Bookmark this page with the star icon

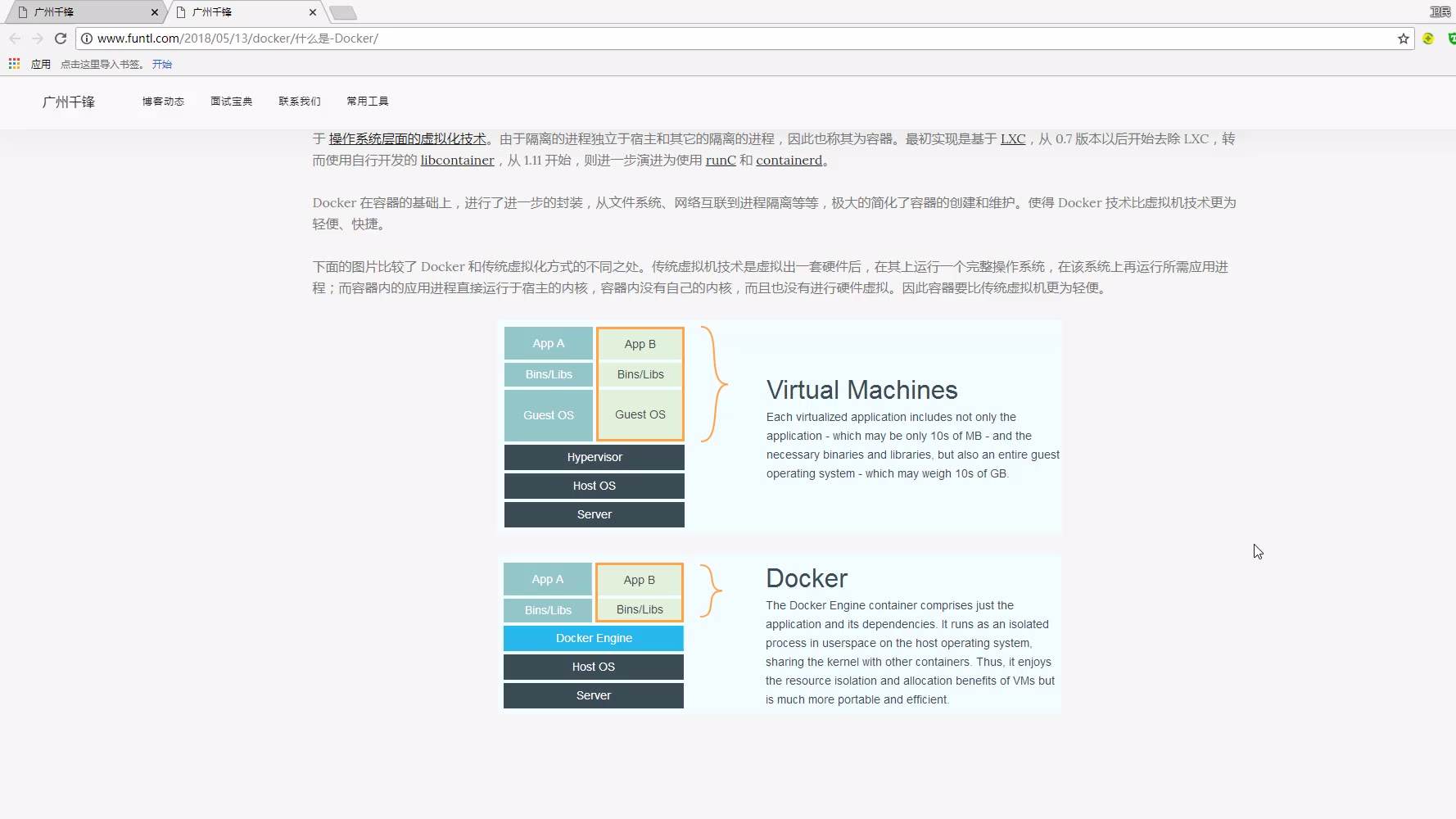1403,38
